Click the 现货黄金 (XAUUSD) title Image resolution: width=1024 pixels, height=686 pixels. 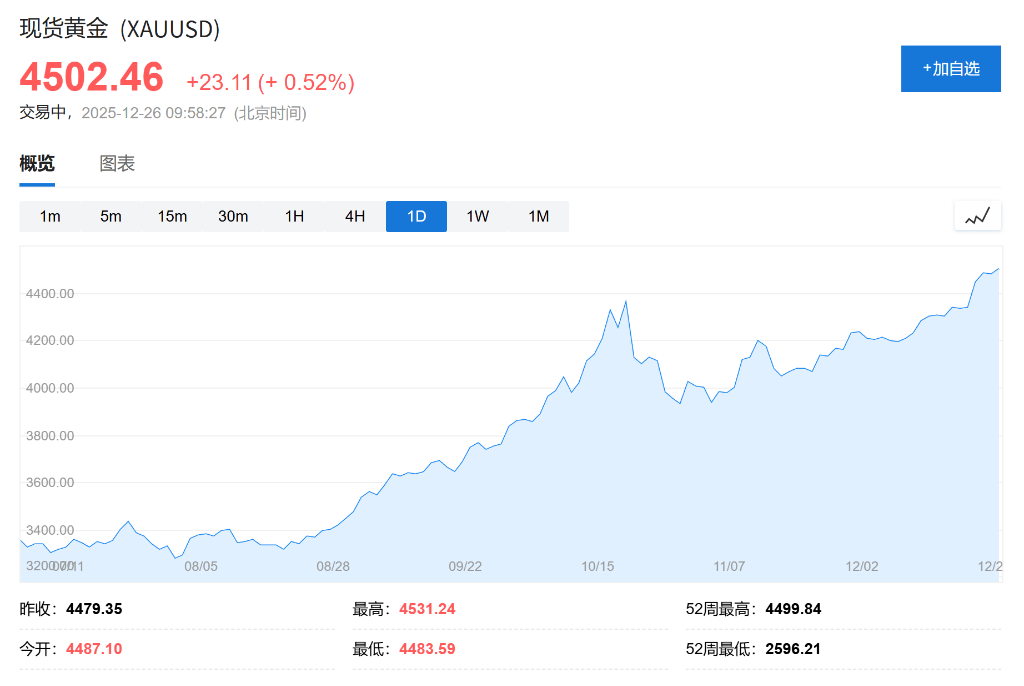pos(120,29)
